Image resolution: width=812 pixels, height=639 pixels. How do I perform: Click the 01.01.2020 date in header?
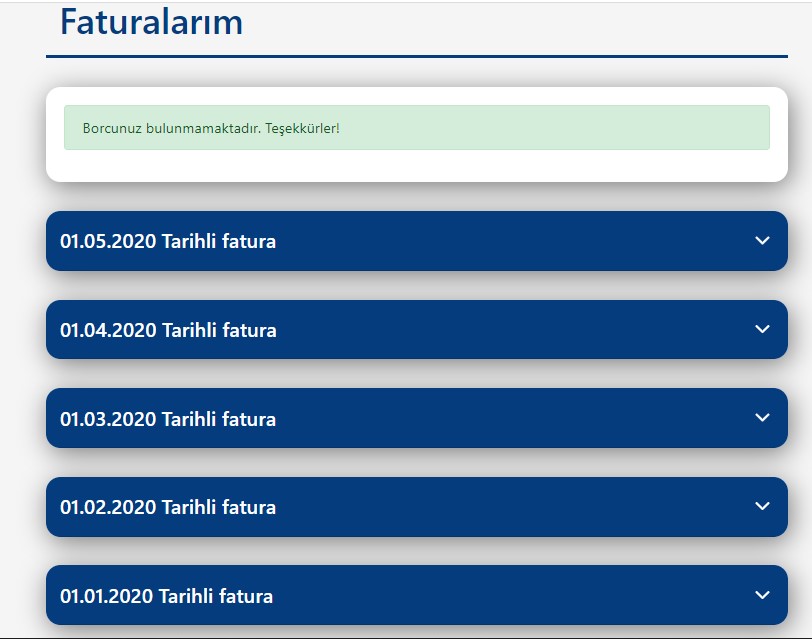(x=107, y=596)
